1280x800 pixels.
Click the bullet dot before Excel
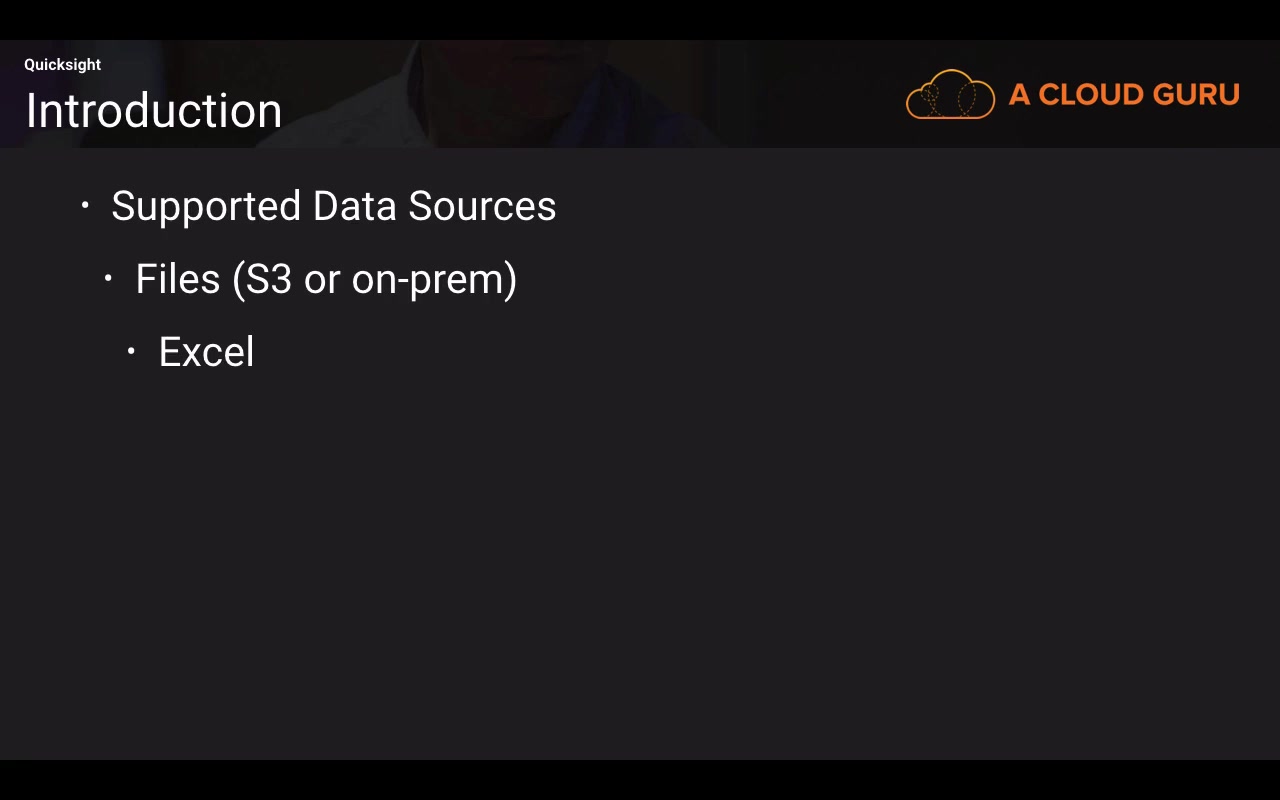coord(131,352)
